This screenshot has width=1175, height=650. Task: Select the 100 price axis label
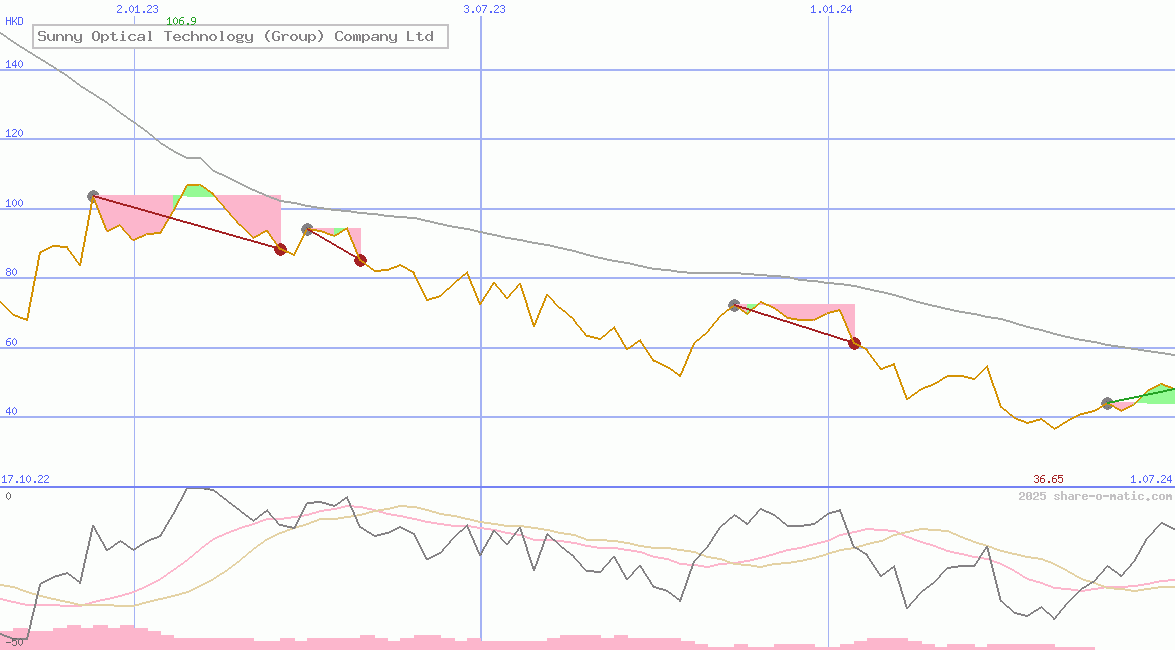pos(14,203)
